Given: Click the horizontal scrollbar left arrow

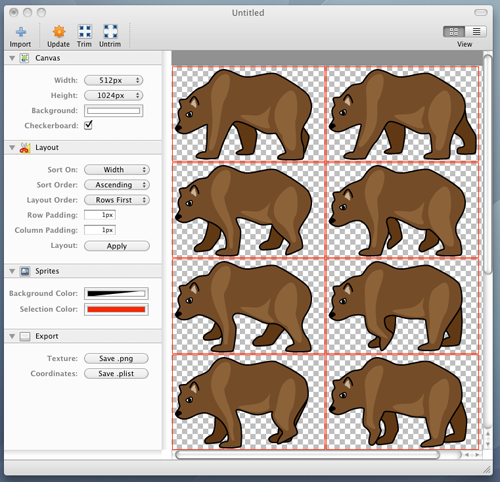Looking at the screenshot, I should 467,455.
